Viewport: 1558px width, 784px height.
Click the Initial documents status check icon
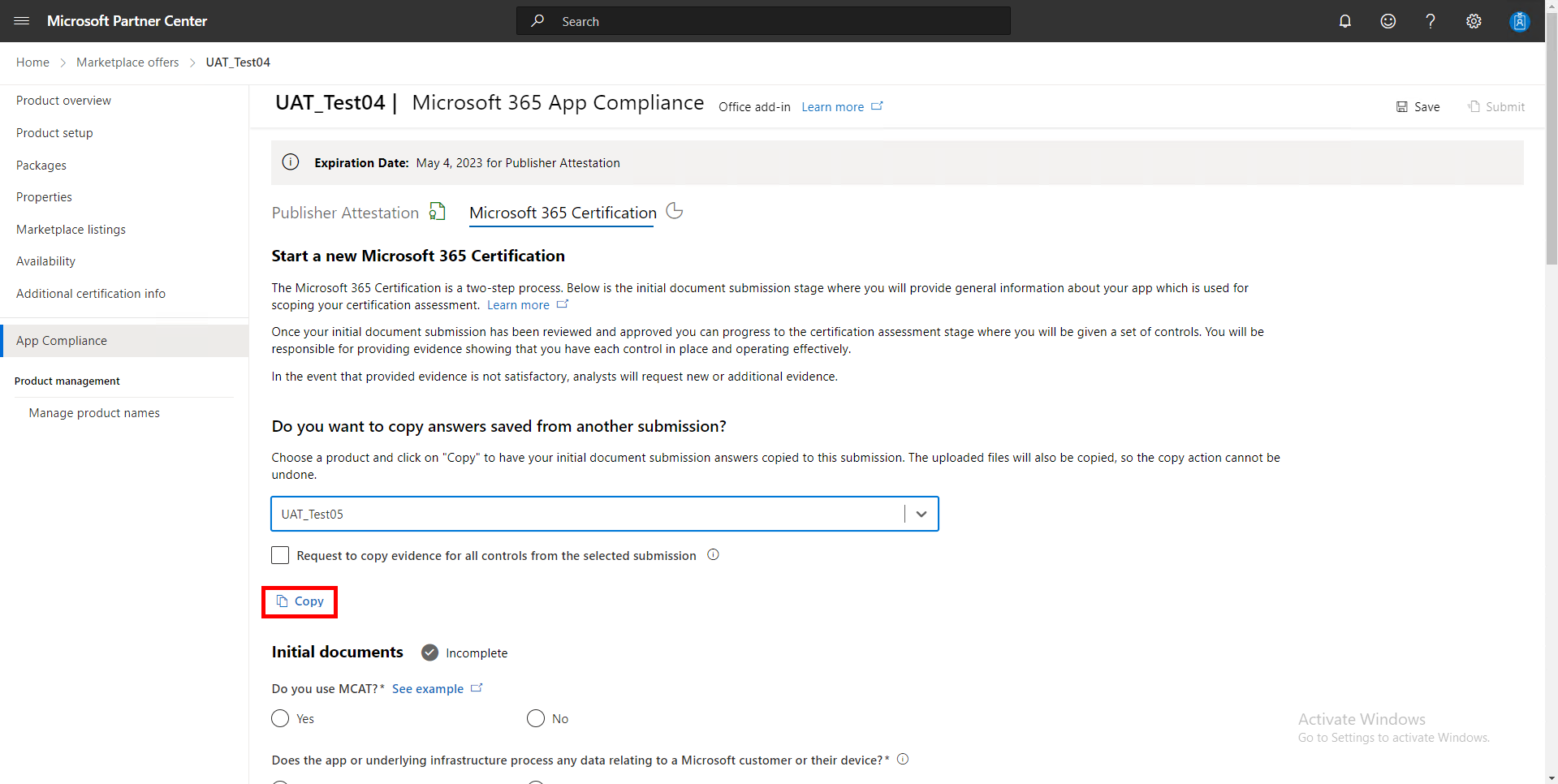pos(430,653)
